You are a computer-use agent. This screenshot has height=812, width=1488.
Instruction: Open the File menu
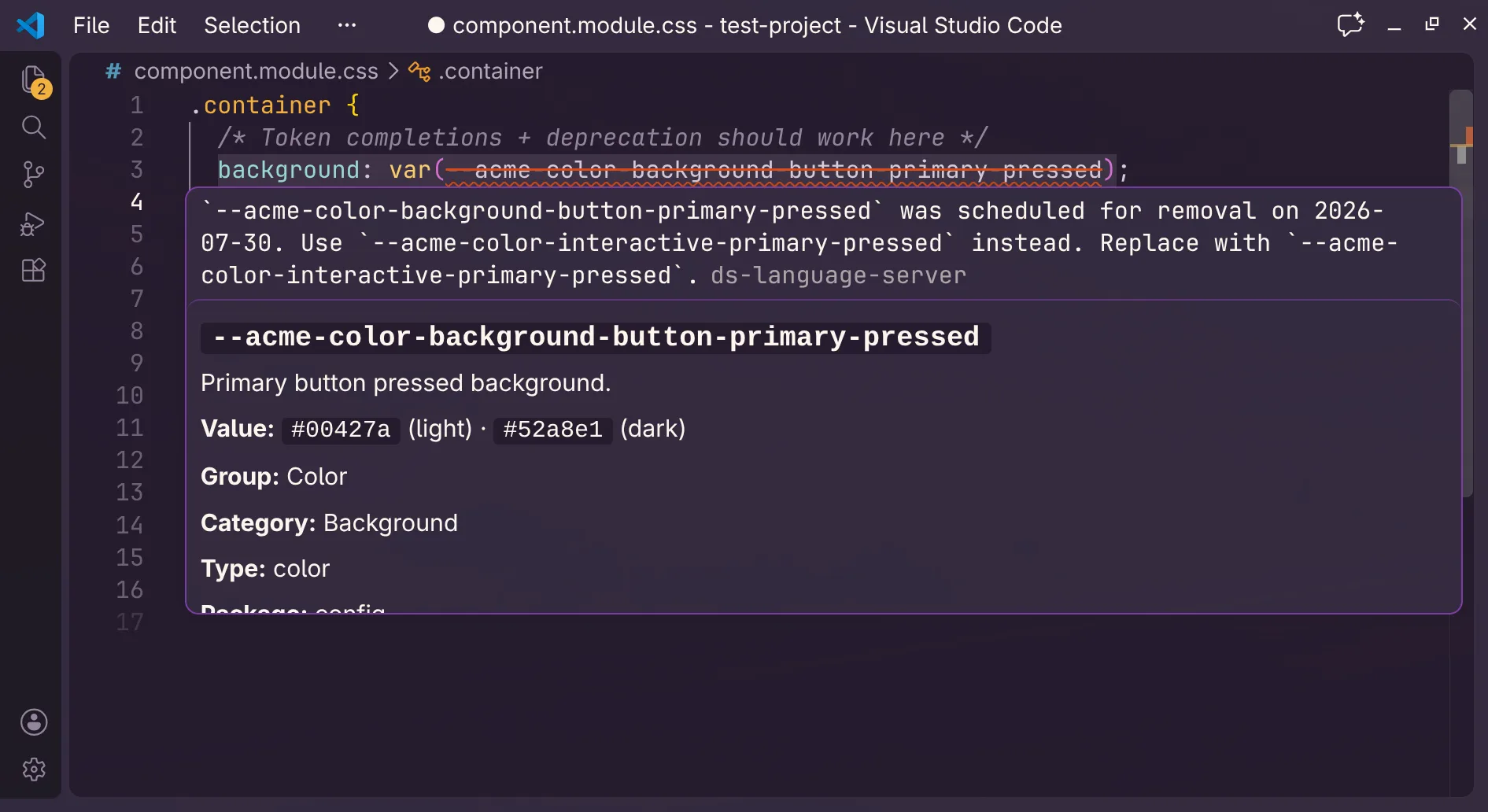91,25
